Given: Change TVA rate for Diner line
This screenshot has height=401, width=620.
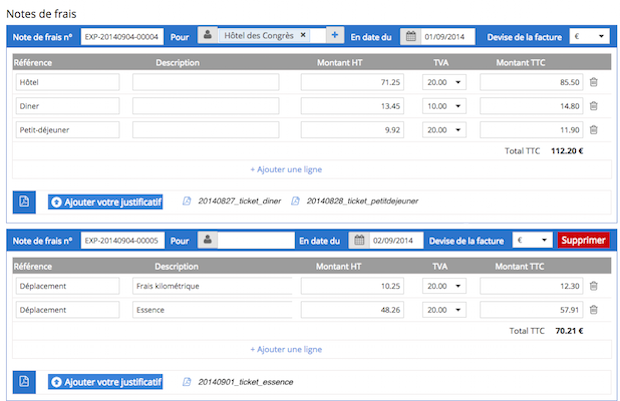Looking at the screenshot, I should 445,106.
